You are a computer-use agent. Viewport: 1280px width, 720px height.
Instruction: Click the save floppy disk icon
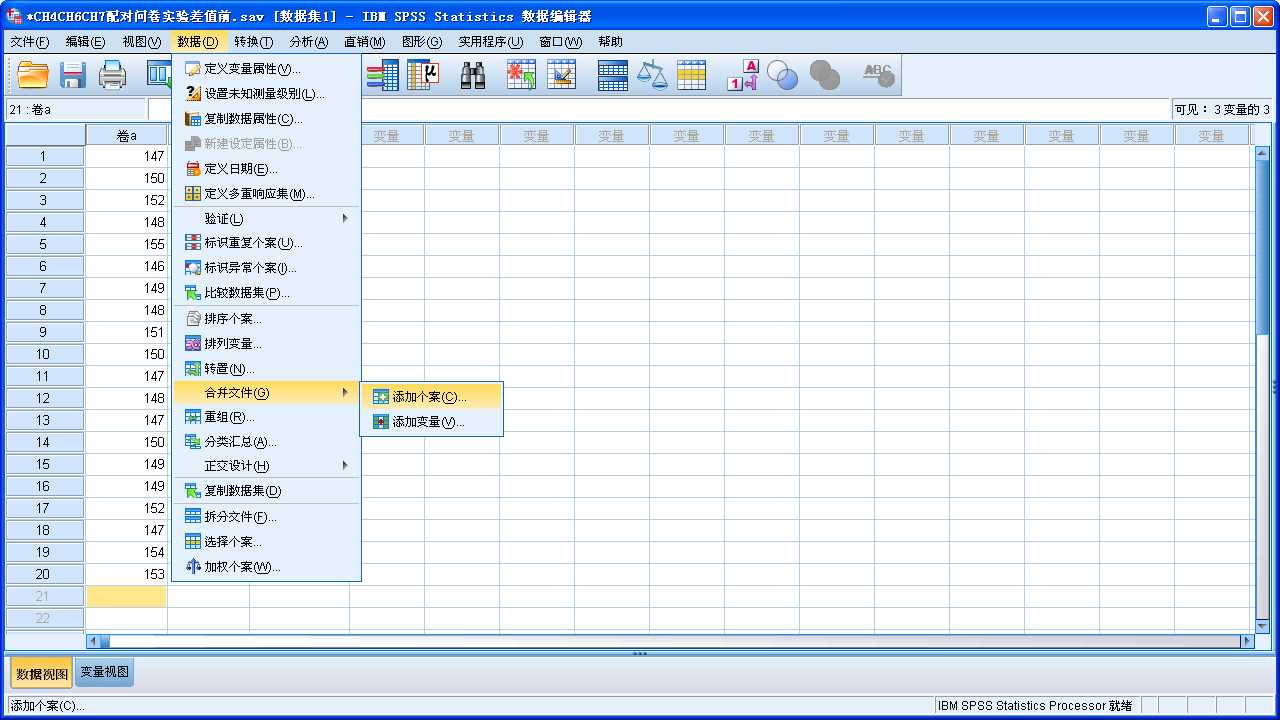point(73,75)
